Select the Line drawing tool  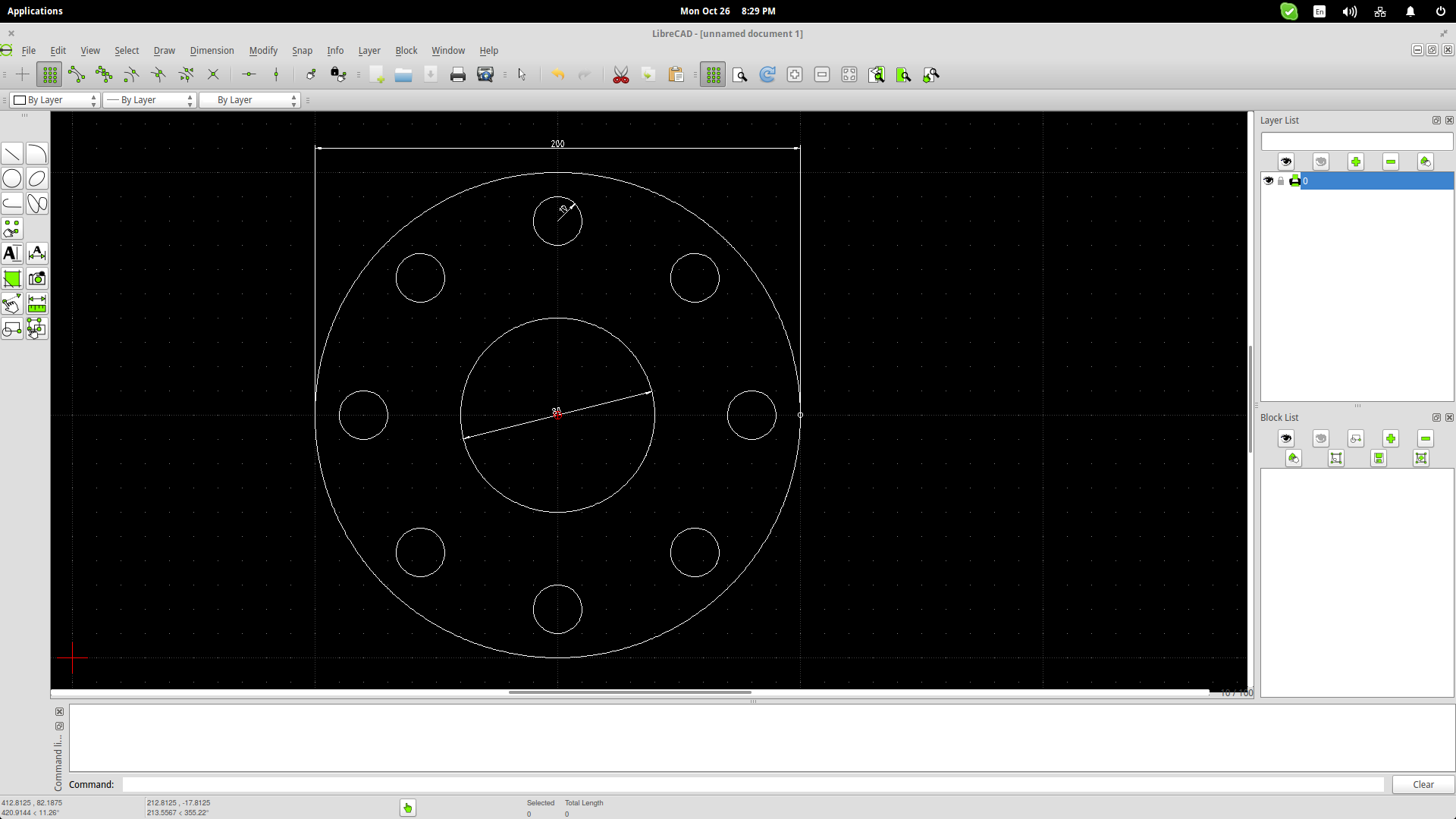coord(12,154)
